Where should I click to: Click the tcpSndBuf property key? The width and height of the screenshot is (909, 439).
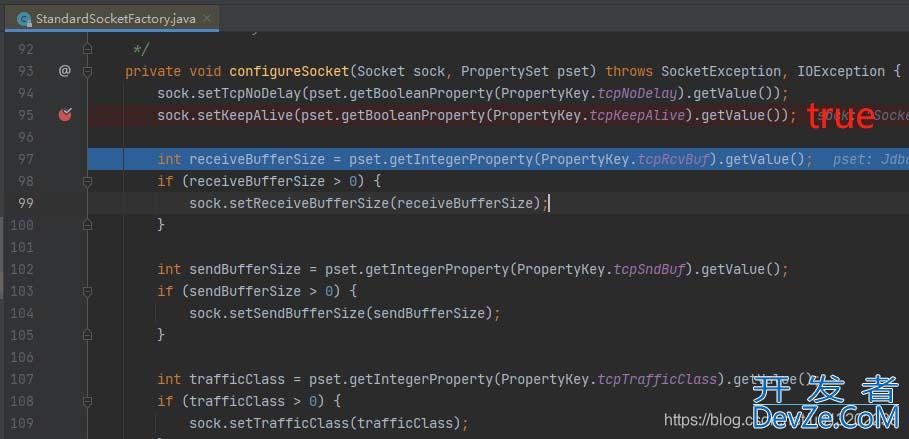[x=649, y=270]
